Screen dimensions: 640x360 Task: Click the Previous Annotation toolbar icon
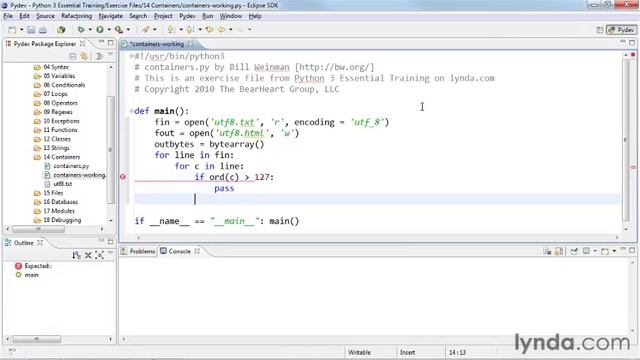tap(190, 29)
